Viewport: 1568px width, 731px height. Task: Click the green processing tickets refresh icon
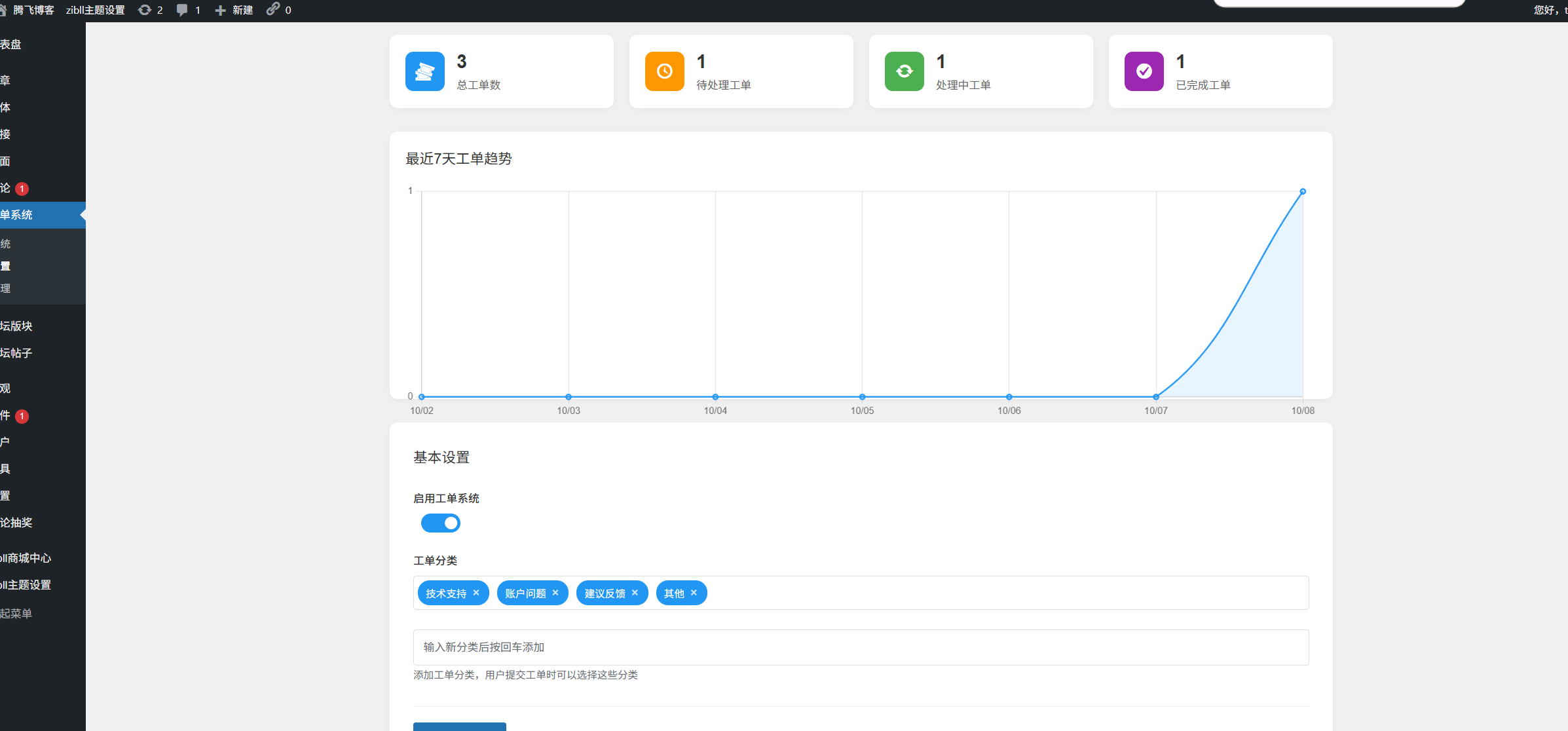(904, 71)
